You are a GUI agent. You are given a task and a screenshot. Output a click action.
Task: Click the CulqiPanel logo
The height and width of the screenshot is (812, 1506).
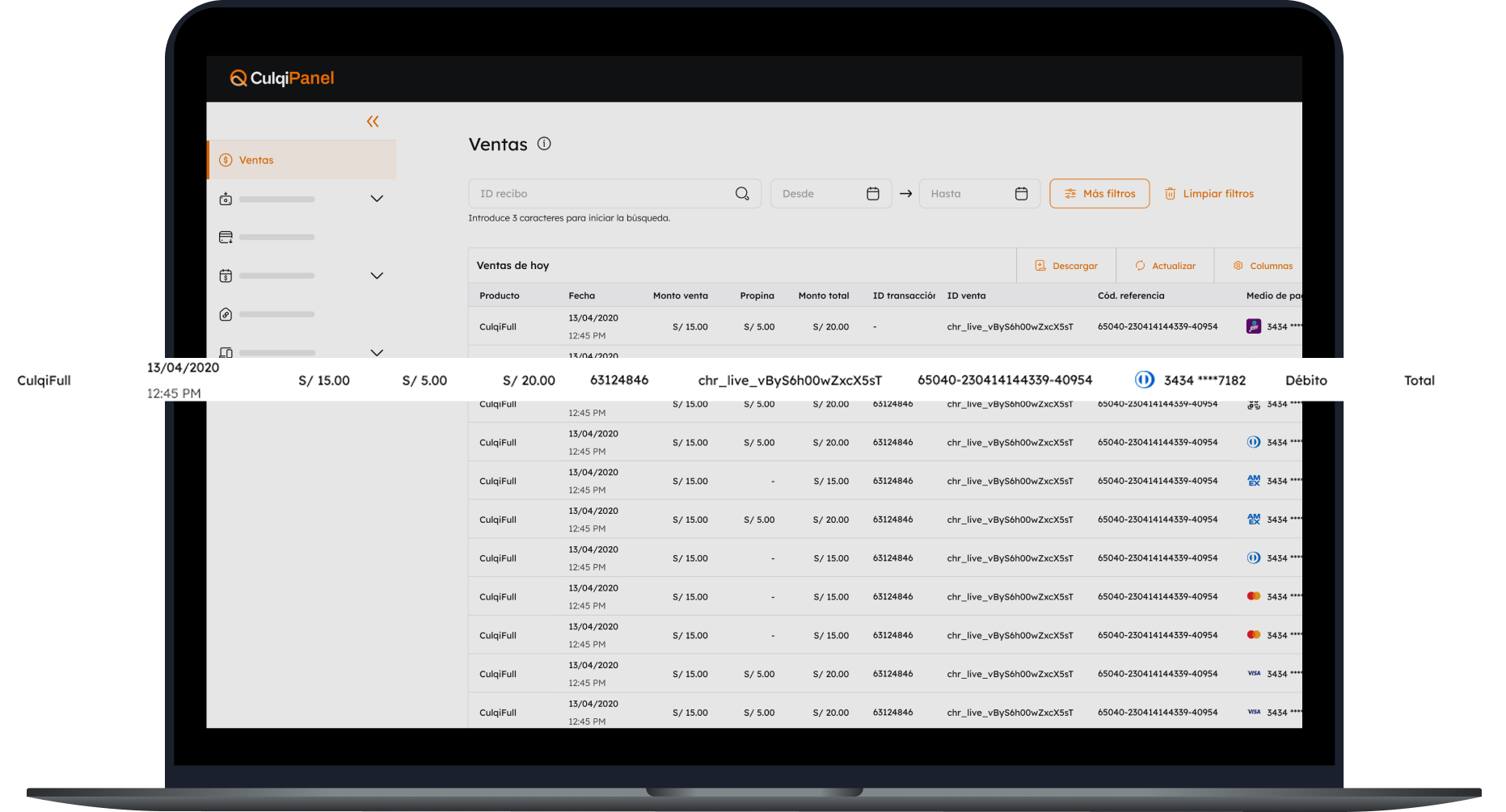tap(282, 78)
